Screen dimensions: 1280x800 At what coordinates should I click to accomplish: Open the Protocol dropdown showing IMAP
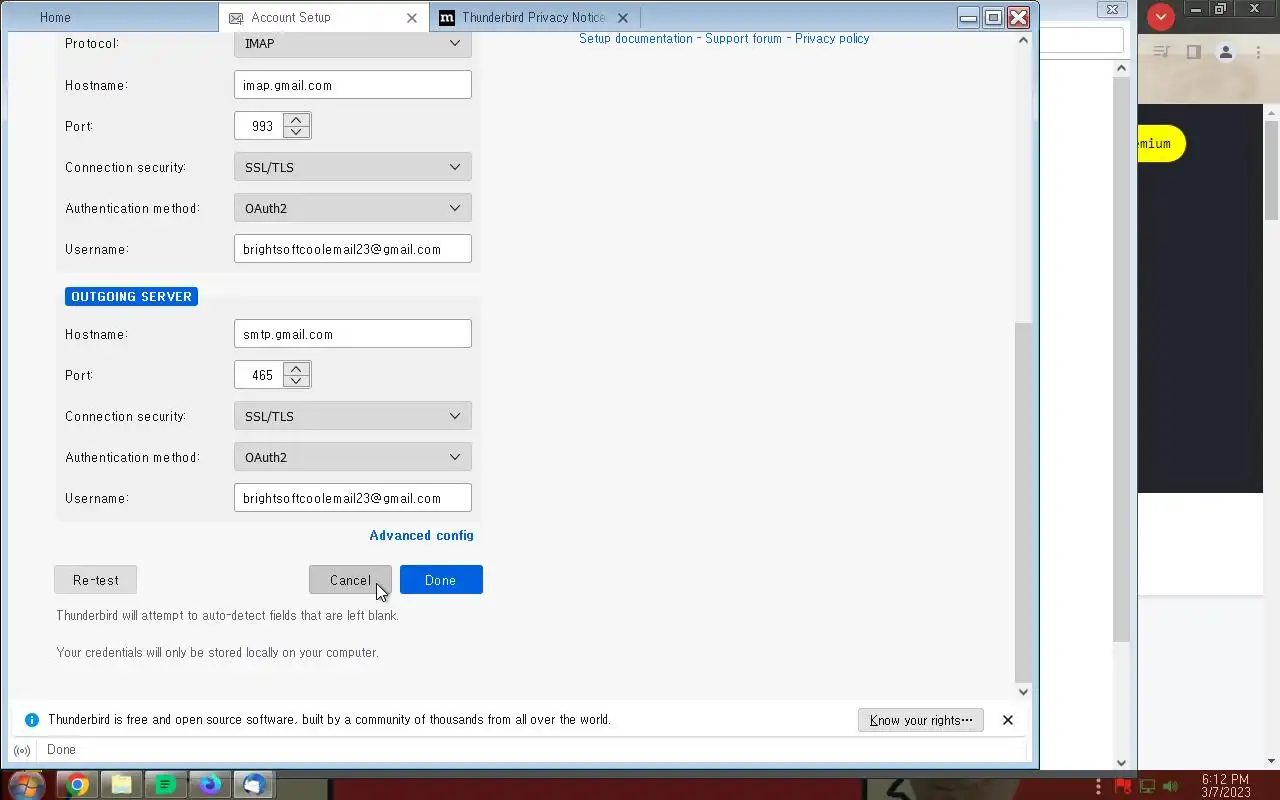click(353, 43)
